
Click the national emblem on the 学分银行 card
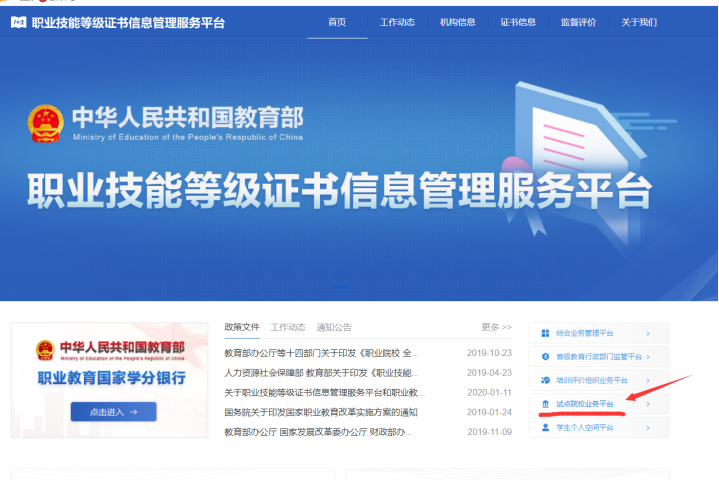(45, 349)
